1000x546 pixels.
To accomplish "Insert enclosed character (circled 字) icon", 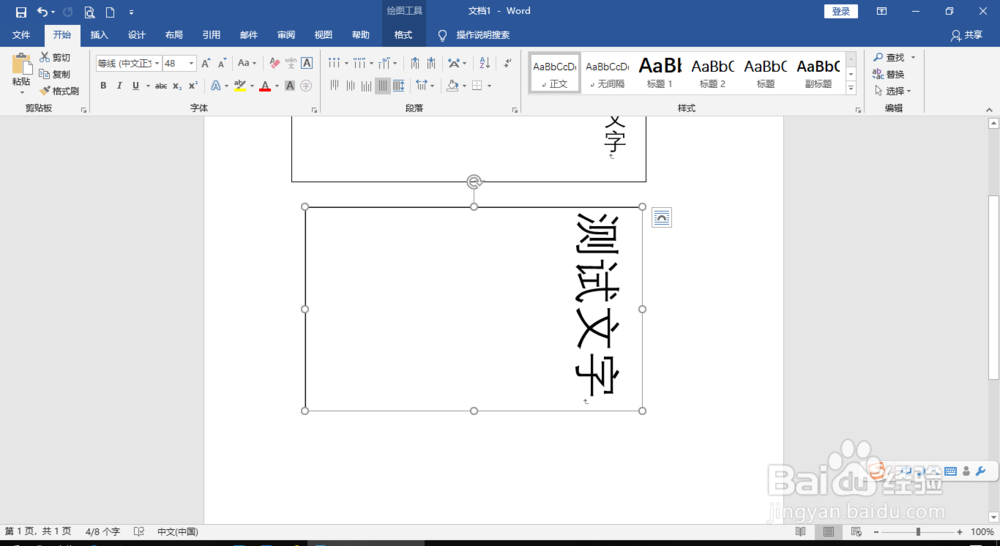I will pos(306,85).
